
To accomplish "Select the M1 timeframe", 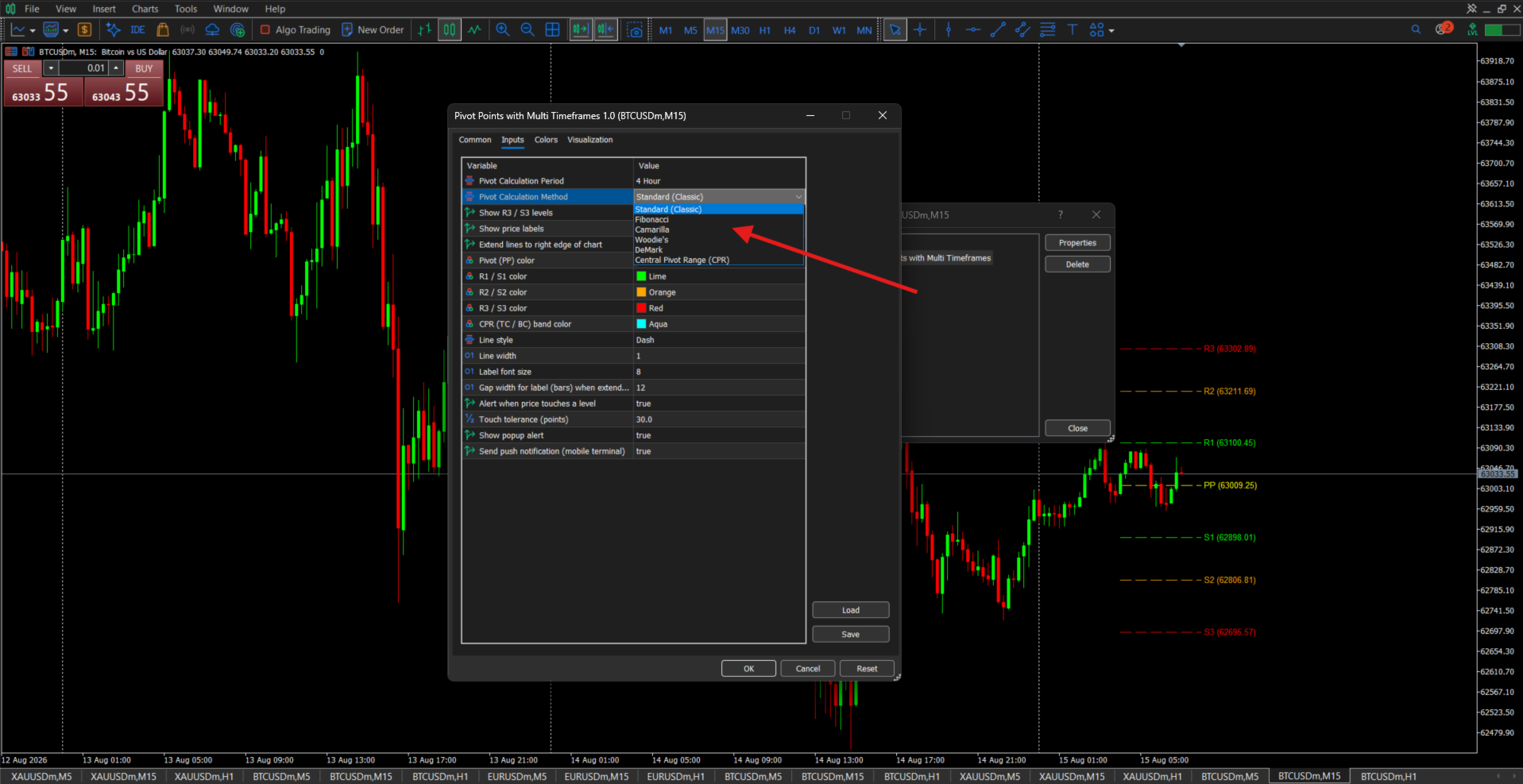I will 666,30.
